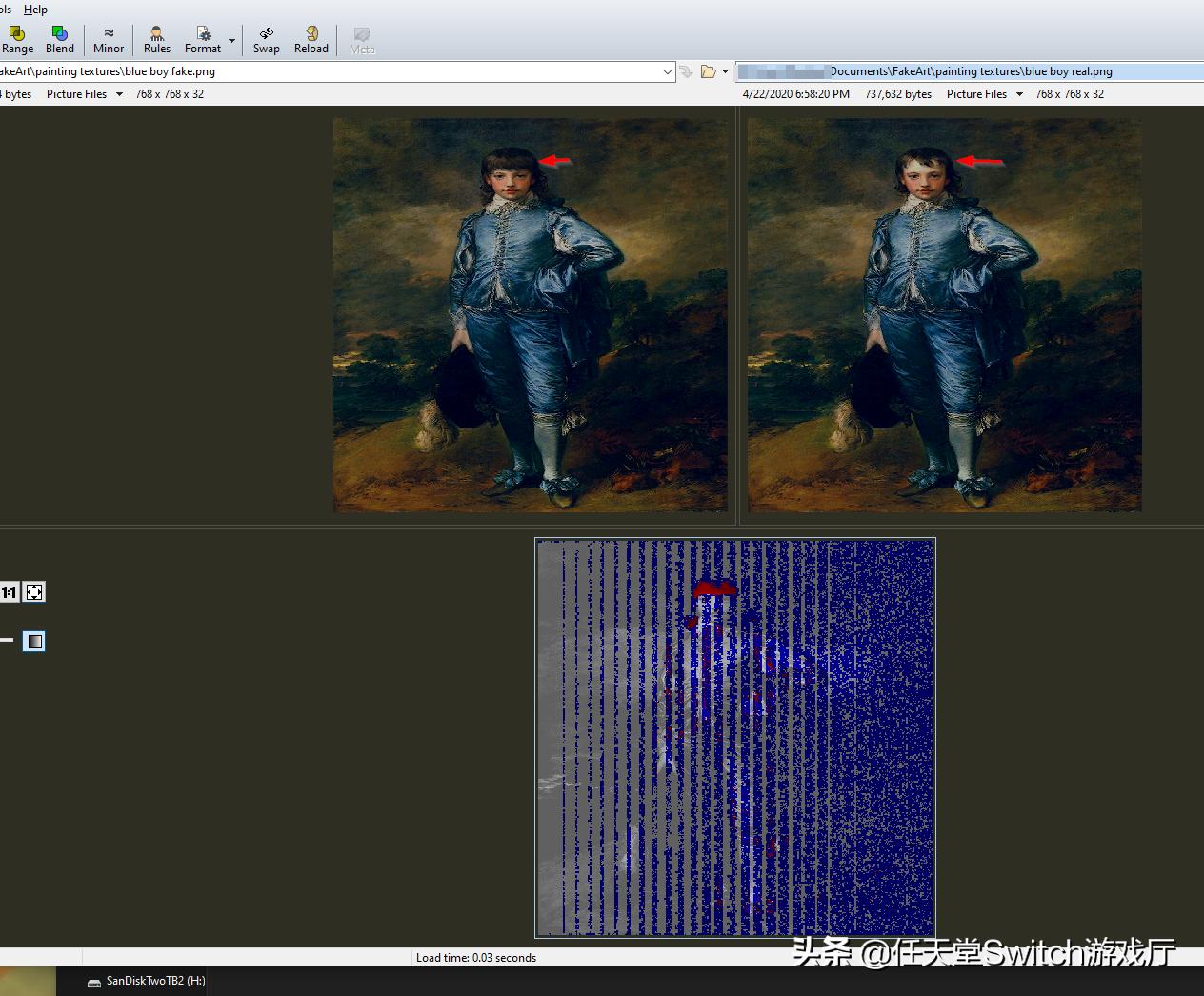Toggle the gradient difference display button
The width and height of the screenshot is (1204, 996).
coord(34,642)
